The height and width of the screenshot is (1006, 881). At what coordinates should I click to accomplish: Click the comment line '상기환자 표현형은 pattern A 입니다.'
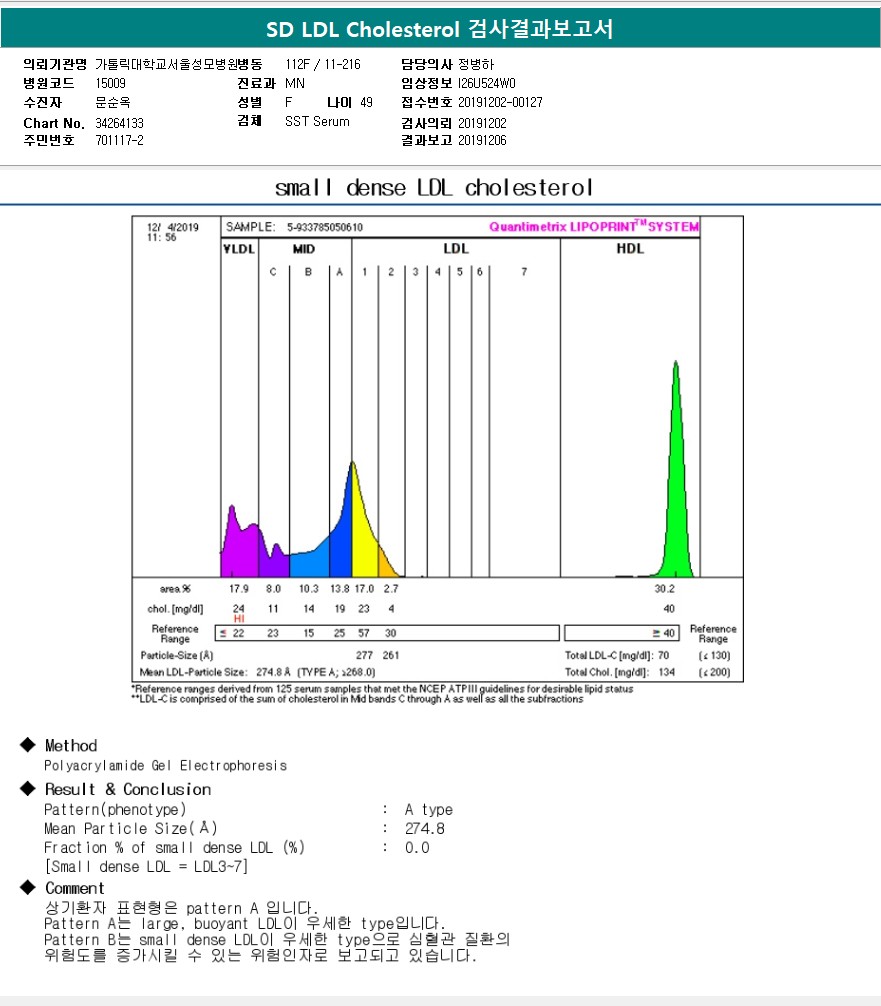click(x=181, y=908)
